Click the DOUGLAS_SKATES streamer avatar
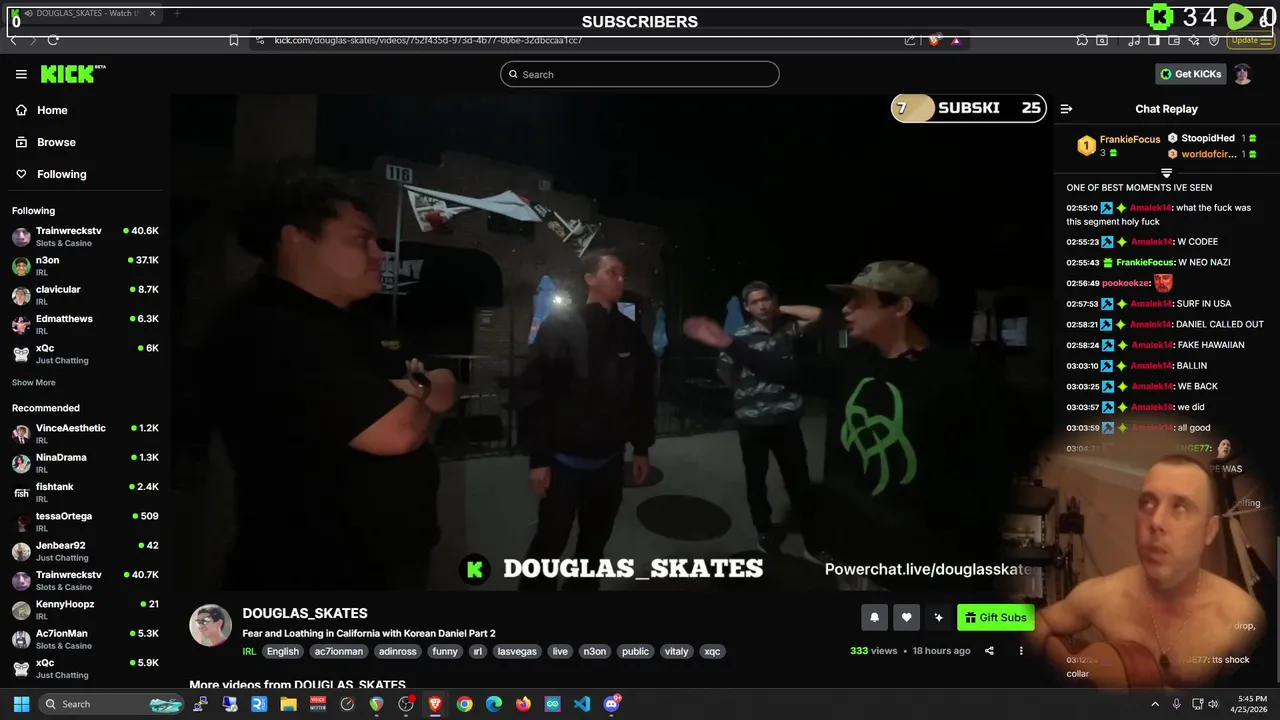 click(x=210, y=626)
